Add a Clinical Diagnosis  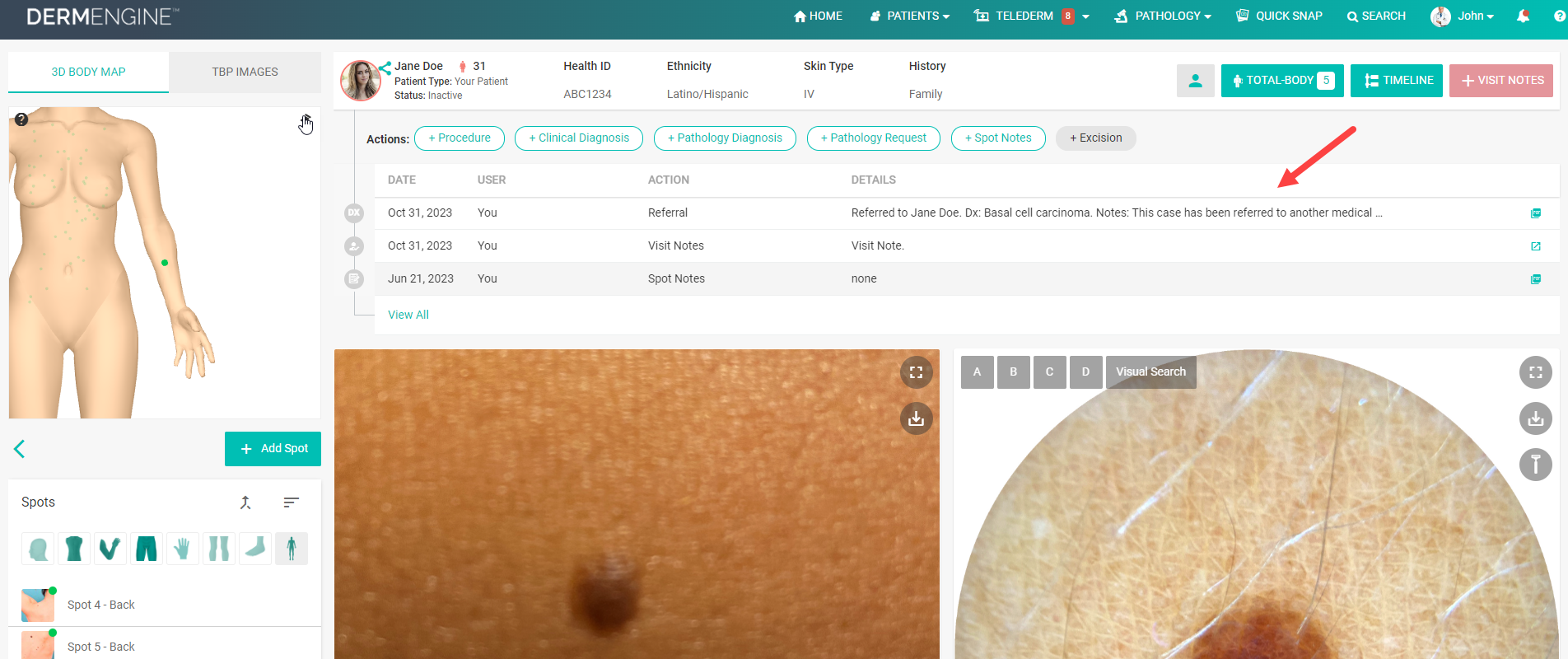click(x=579, y=138)
